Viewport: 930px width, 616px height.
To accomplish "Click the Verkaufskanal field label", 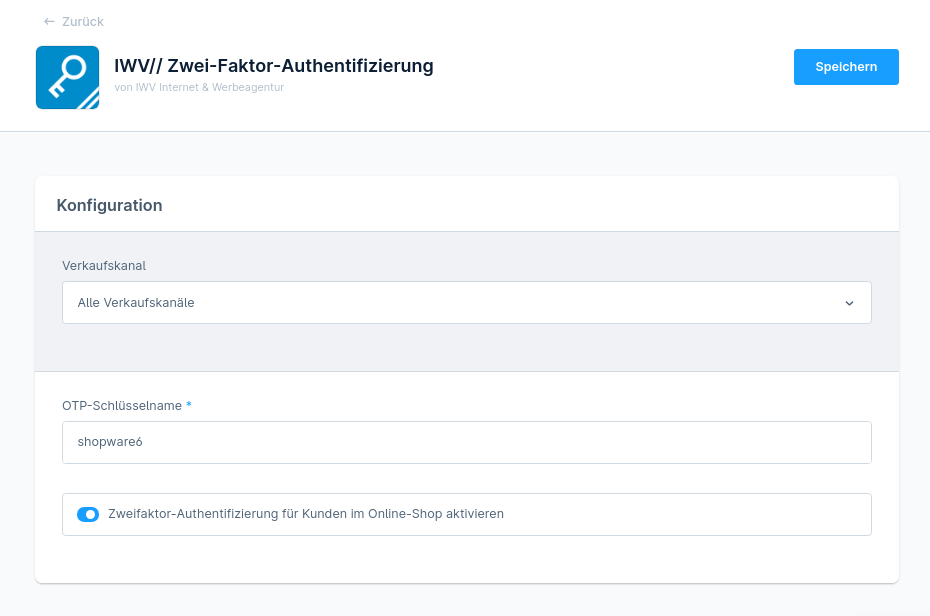I will (104, 266).
